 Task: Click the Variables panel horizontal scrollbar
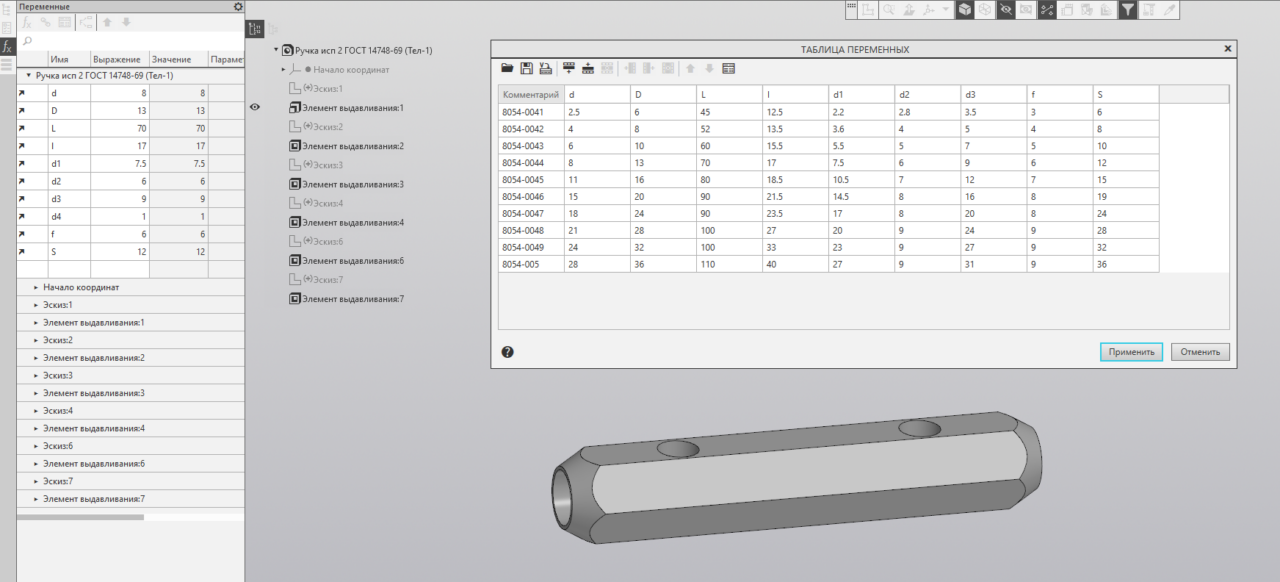point(80,518)
